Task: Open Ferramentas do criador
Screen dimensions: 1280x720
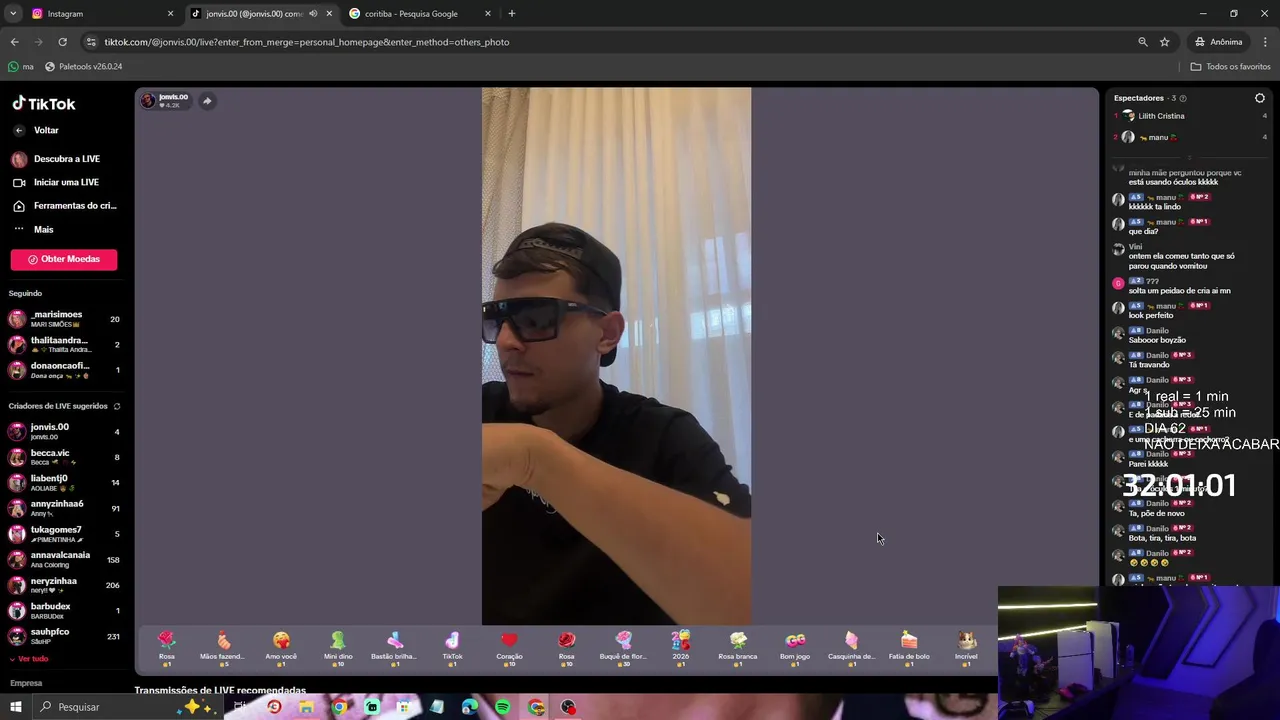Action: tap(64, 206)
